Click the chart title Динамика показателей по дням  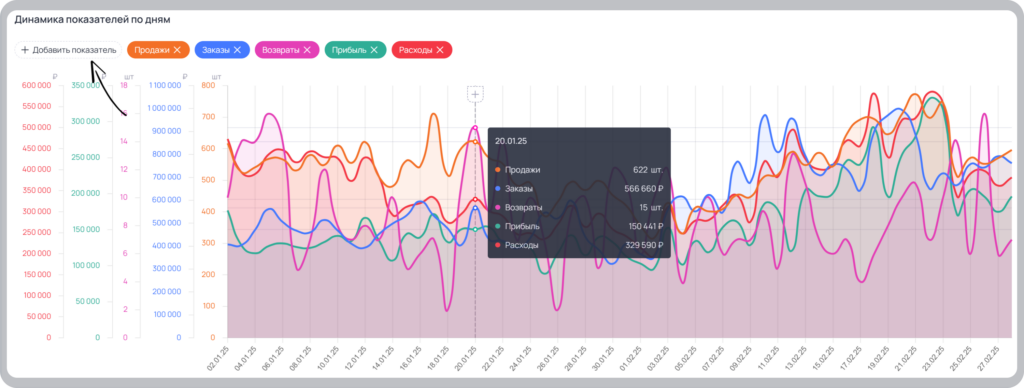point(93,20)
